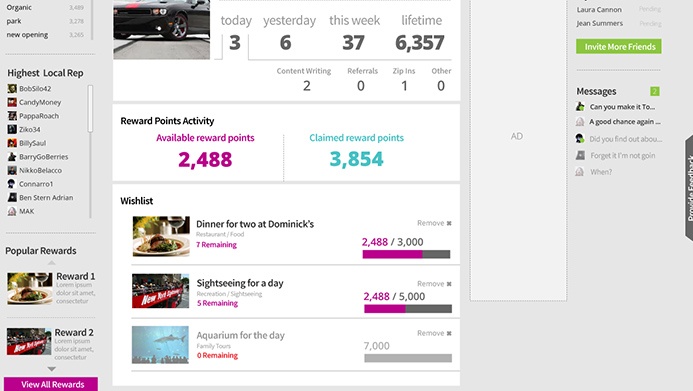Open the Provide Feedback side tab
The image size is (693, 391).
click(689, 188)
